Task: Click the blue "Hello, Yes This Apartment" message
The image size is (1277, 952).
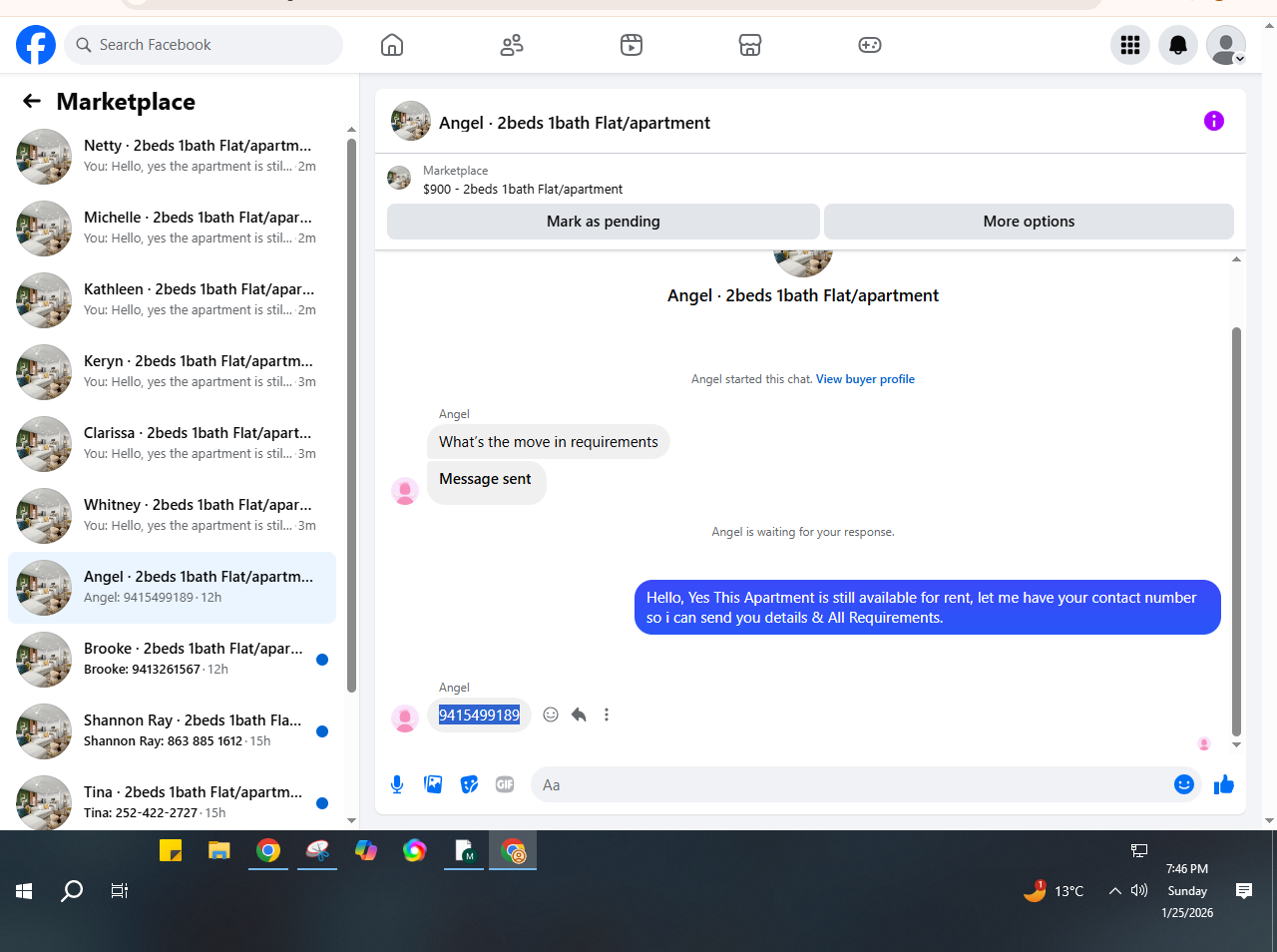Action: click(928, 607)
